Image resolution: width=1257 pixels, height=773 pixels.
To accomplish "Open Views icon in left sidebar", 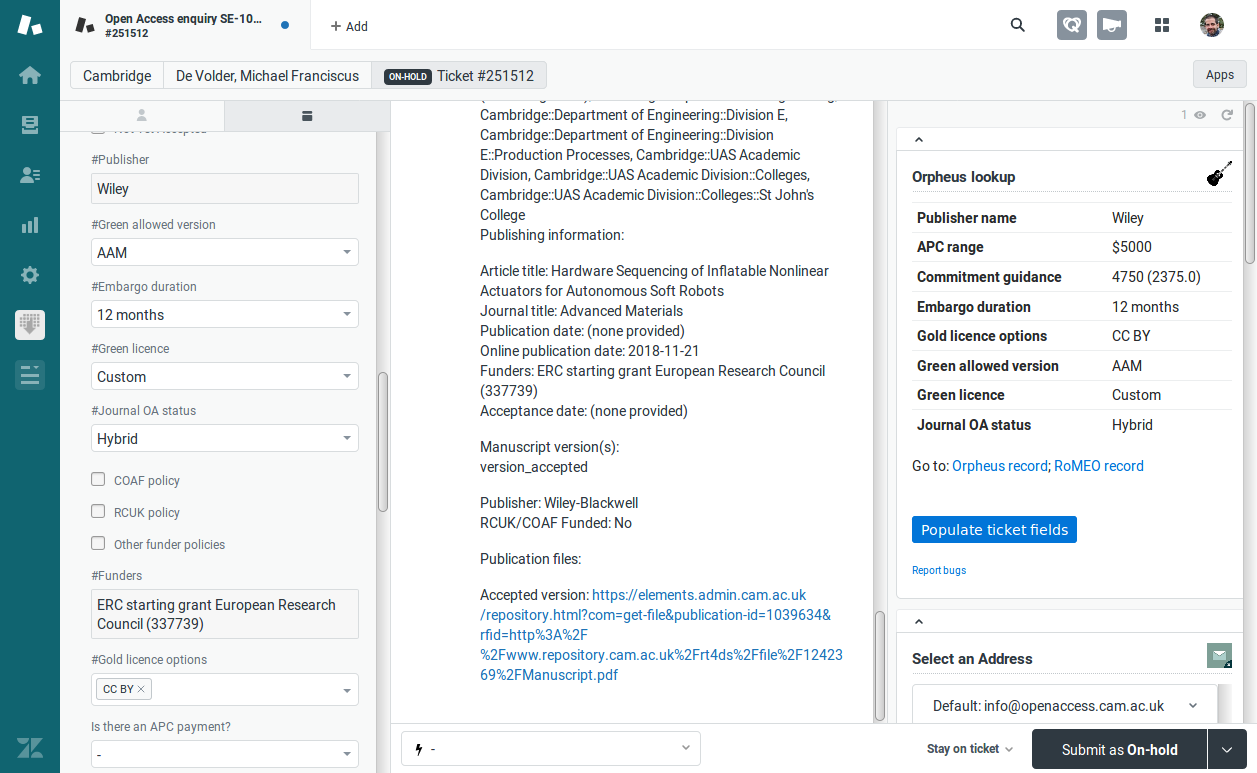I will point(30,125).
